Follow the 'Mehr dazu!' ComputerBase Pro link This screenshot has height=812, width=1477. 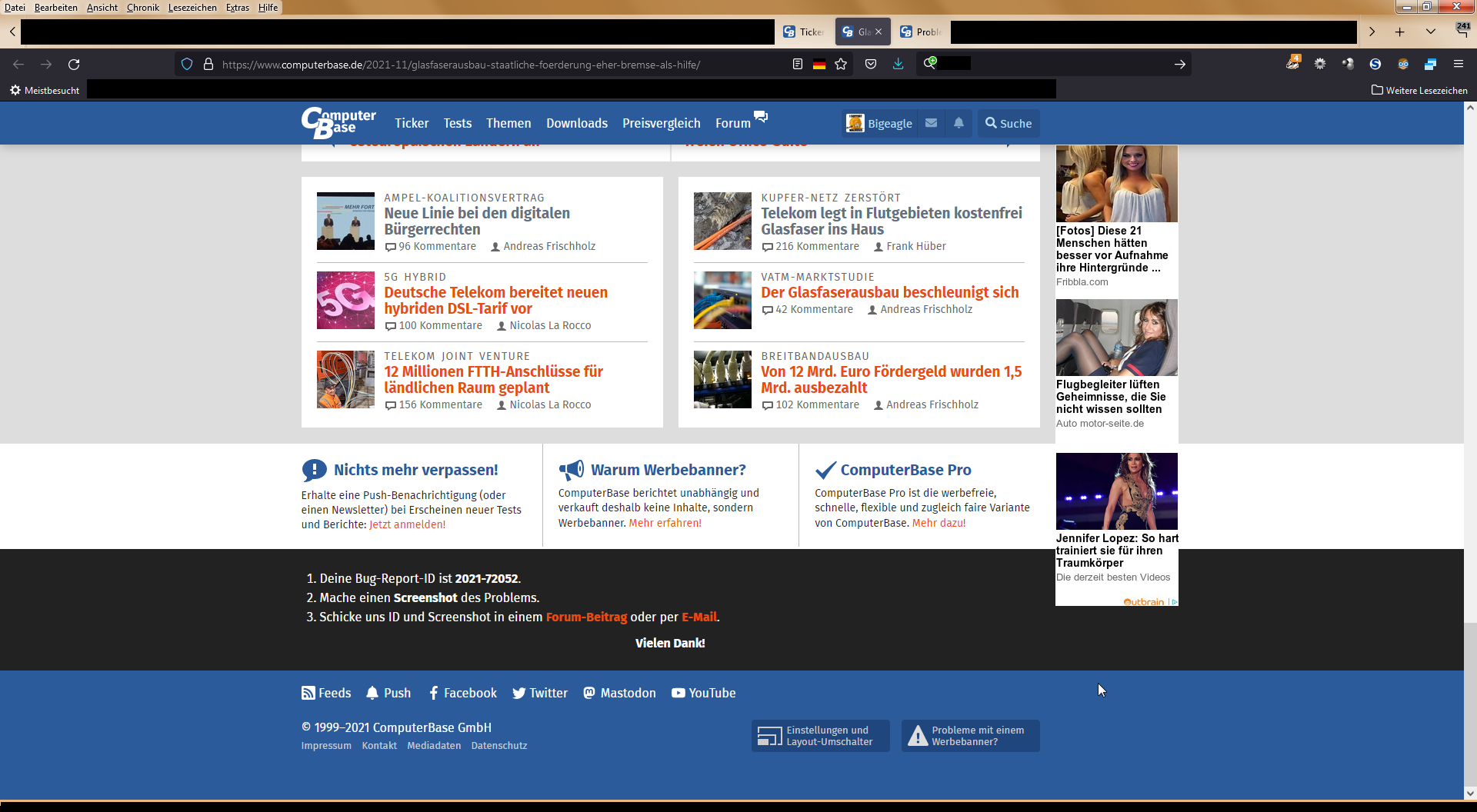tap(939, 523)
